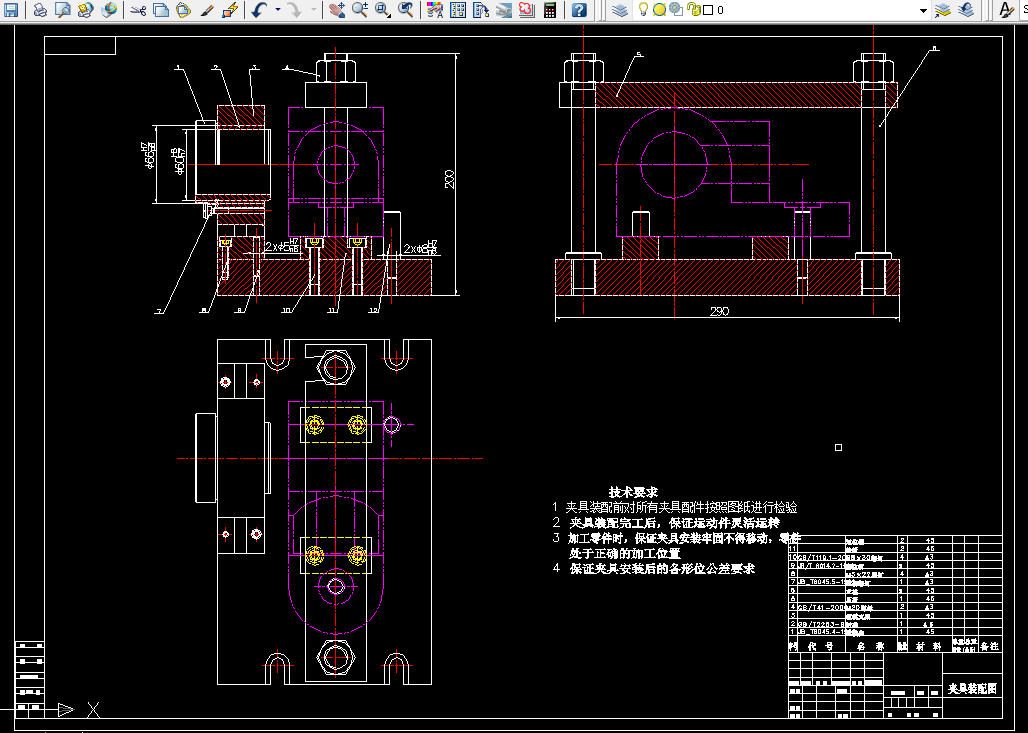1028x733 pixels.
Task: Toggle the lock icon for layer 0
Action: 692,10
